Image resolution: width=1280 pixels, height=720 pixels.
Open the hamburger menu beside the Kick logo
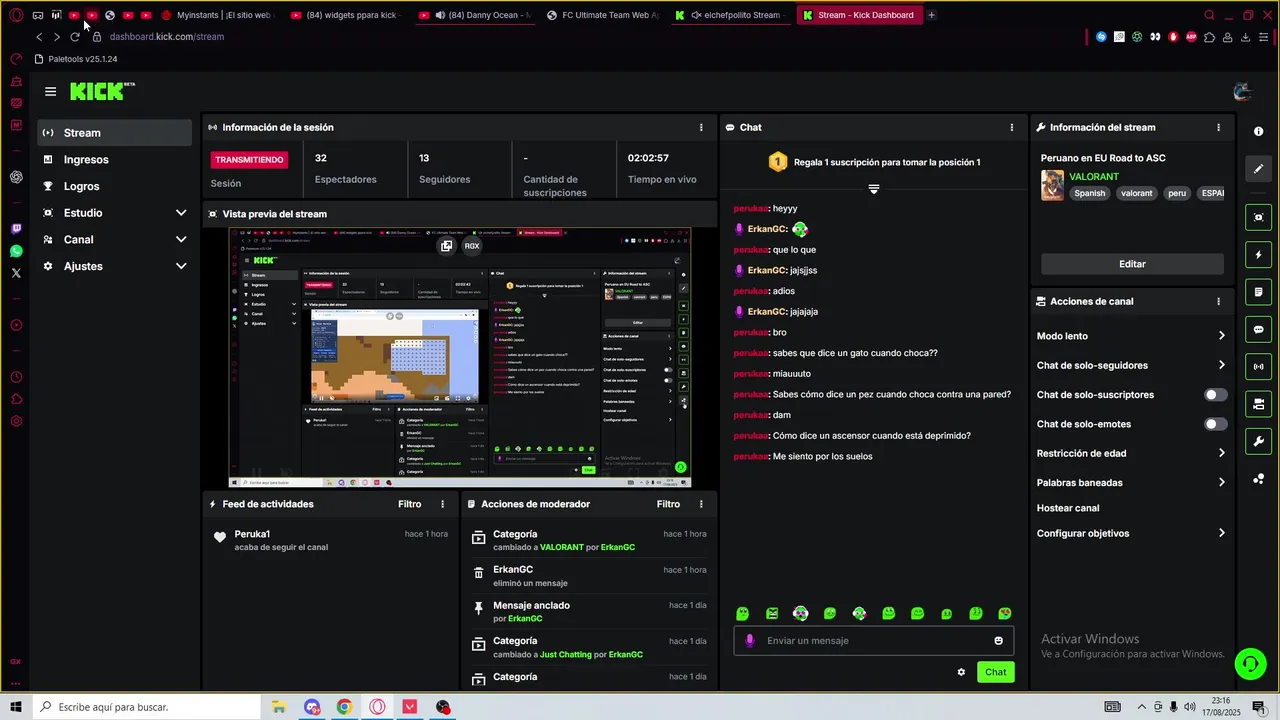[x=50, y=91]
